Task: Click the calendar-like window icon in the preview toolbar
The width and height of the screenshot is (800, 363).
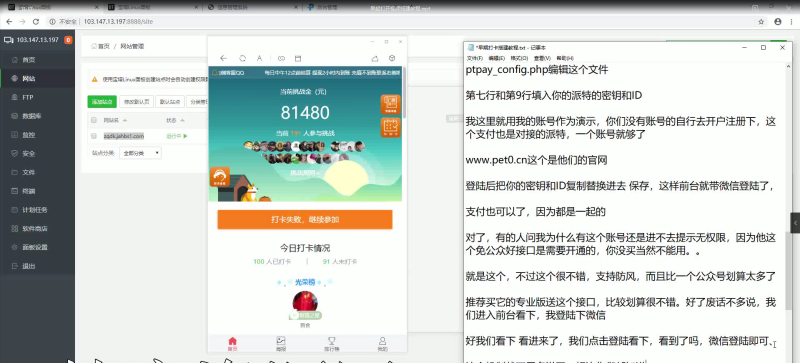Action: (x=299, y=58)
